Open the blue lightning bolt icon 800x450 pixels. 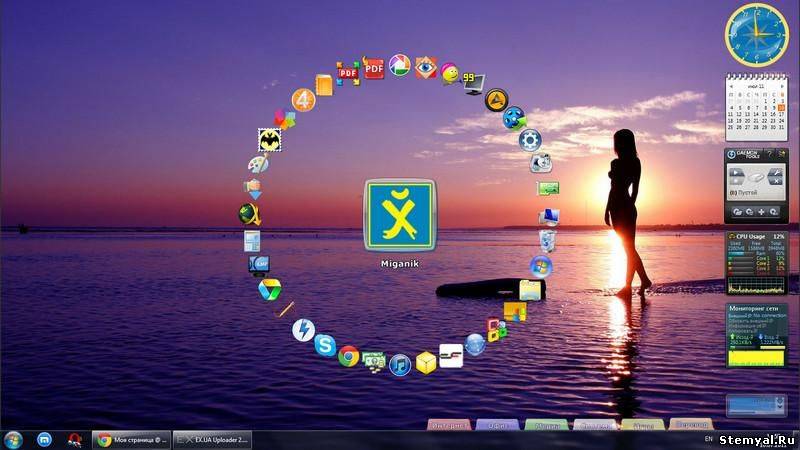pyautogui.click(x=303, y=331)
